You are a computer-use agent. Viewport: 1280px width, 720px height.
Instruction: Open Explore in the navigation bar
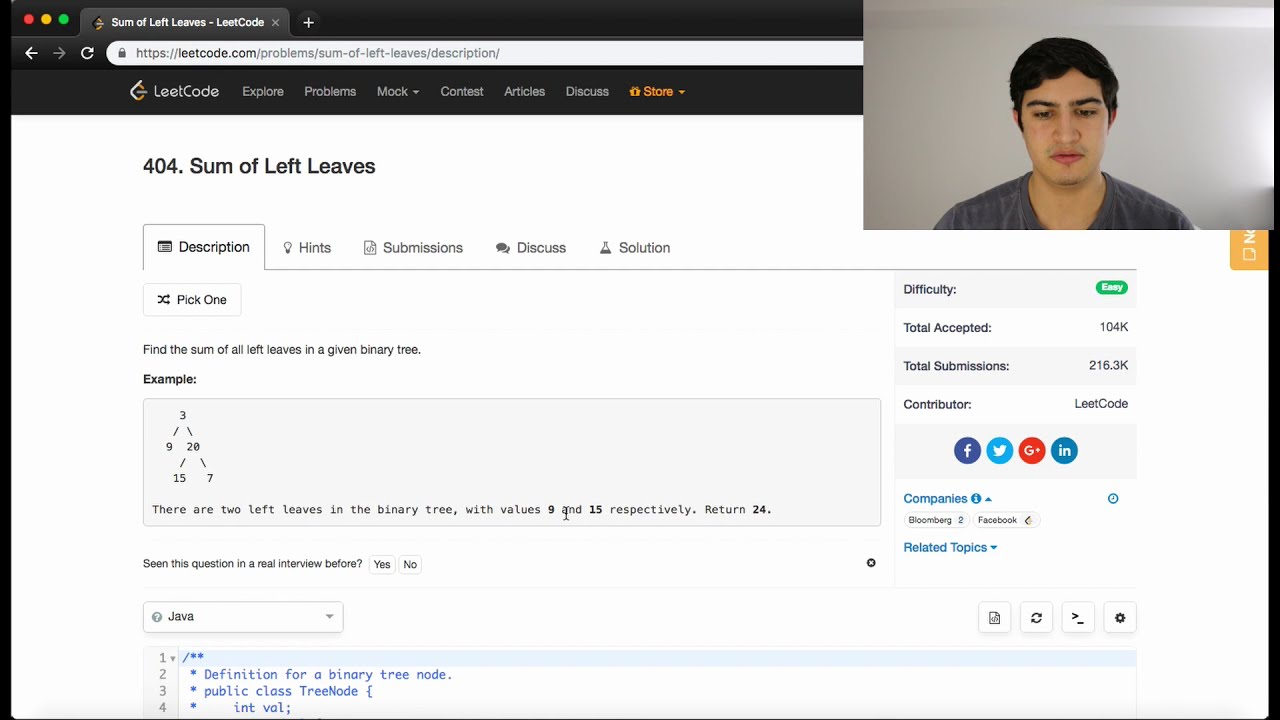pyautogui.click(x=263, y=91)
